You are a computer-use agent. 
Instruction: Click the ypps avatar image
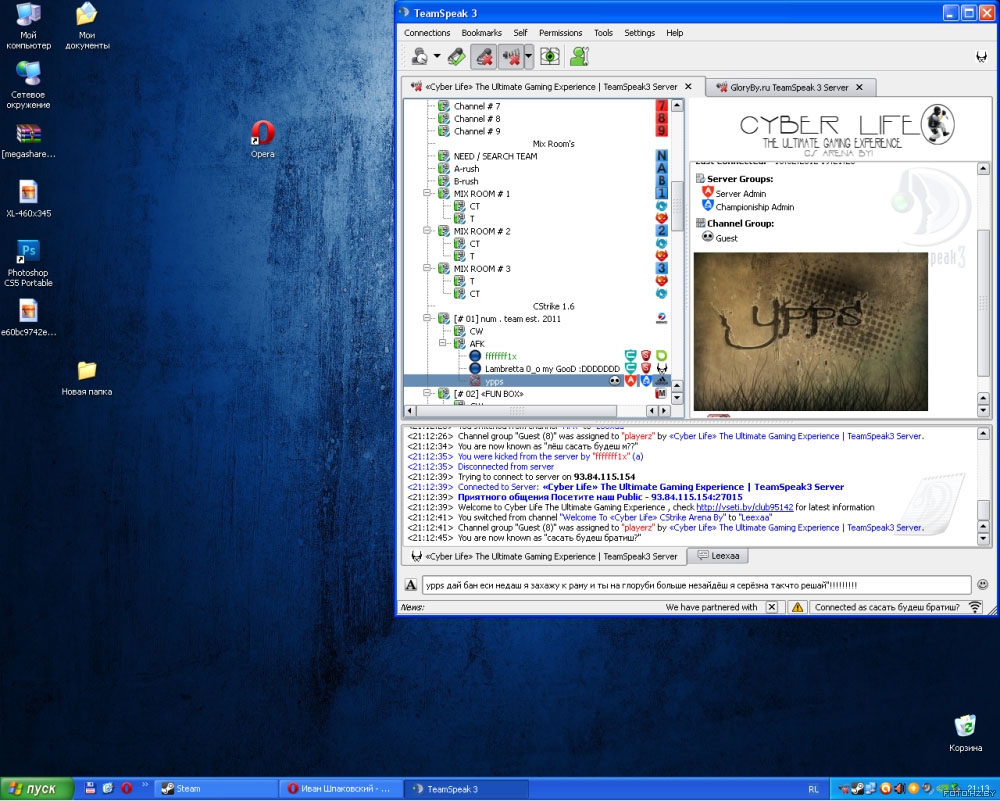click(811, 332)
